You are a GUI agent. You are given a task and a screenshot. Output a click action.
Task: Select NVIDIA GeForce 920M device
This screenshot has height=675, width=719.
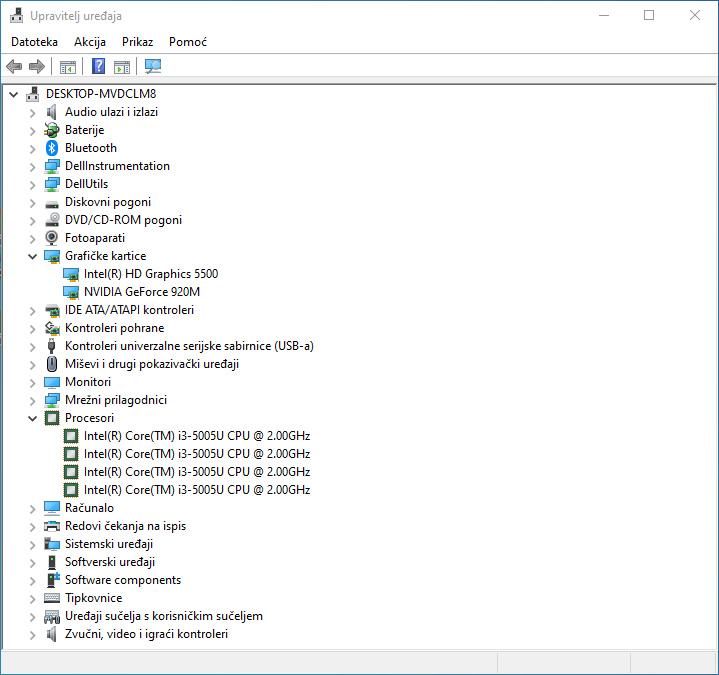pyautogui.click(x=142, y=292)
